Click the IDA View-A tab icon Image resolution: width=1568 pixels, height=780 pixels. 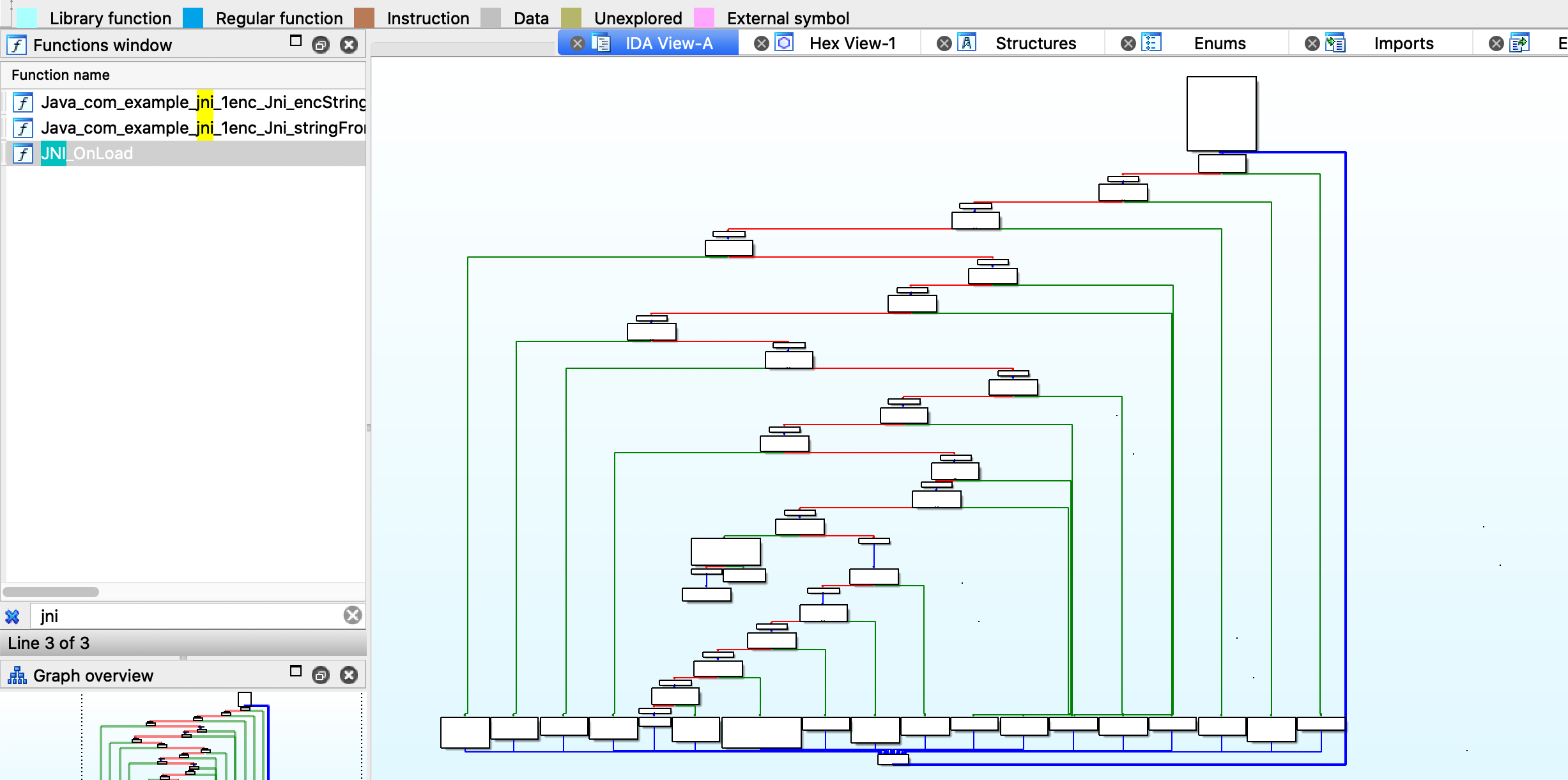(601, 43)
